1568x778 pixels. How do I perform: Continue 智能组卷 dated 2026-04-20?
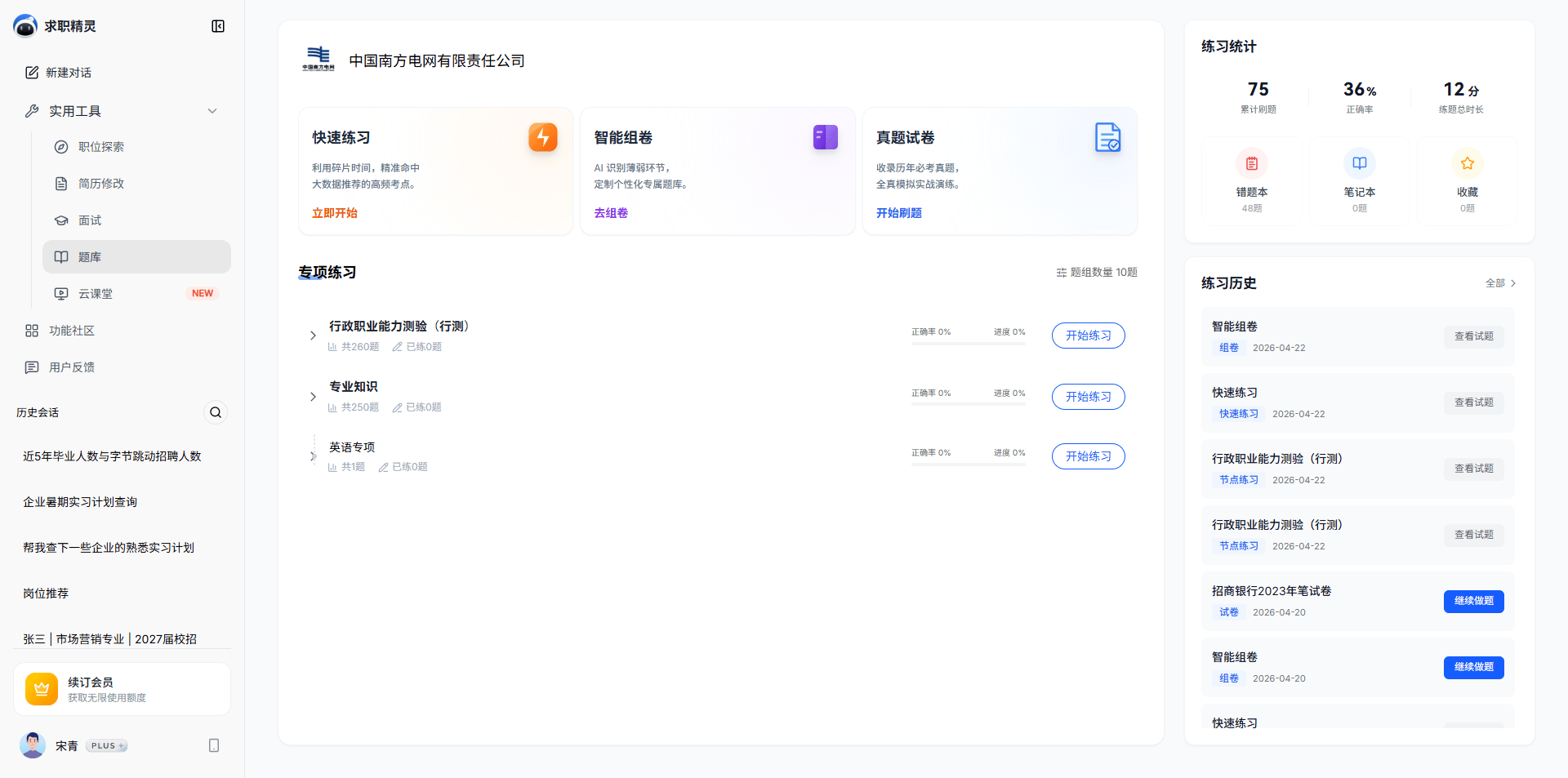pos(1474,668)
